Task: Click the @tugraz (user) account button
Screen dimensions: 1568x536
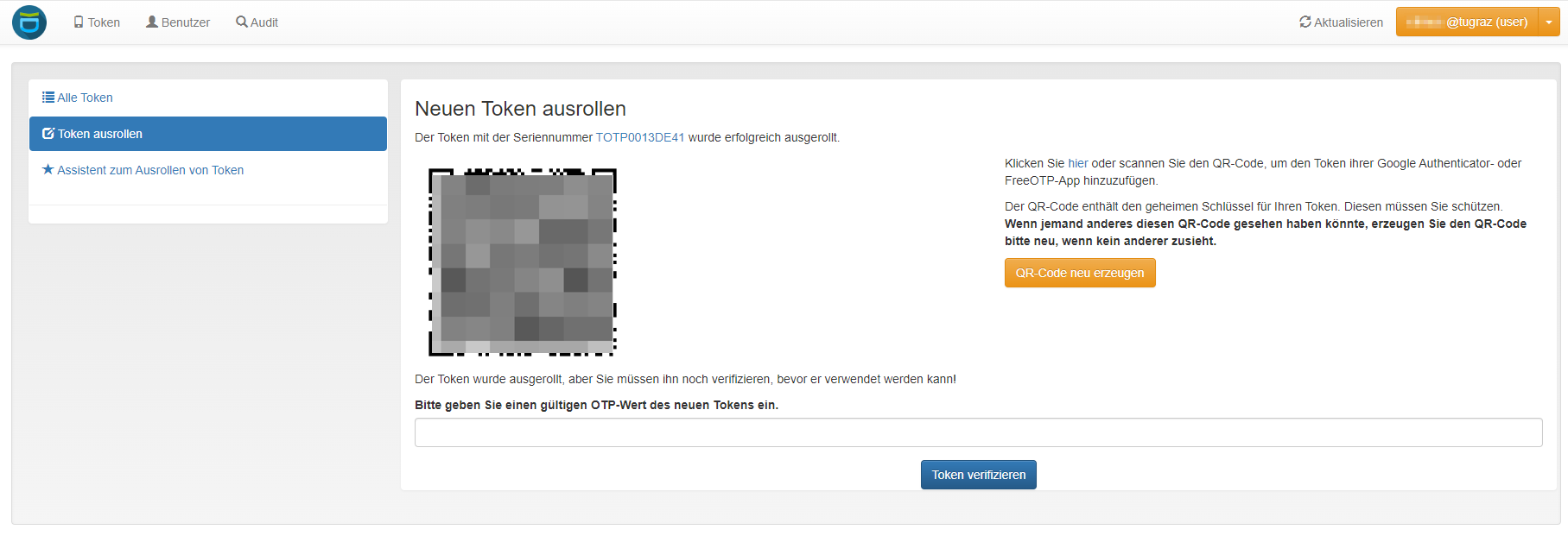Action: tap(1467, 22)
